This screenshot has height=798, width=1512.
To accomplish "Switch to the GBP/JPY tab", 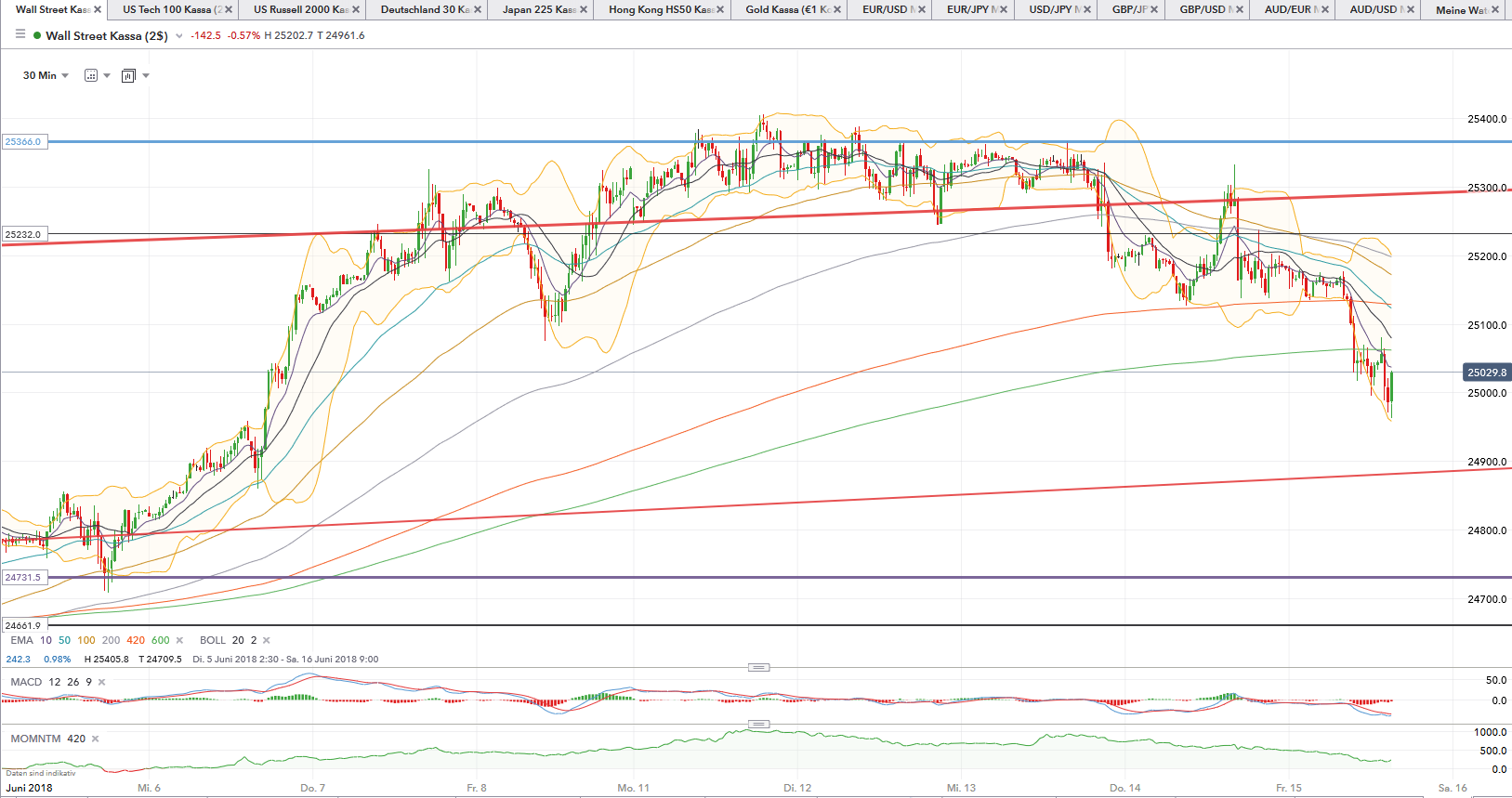I will (1129, 9).
